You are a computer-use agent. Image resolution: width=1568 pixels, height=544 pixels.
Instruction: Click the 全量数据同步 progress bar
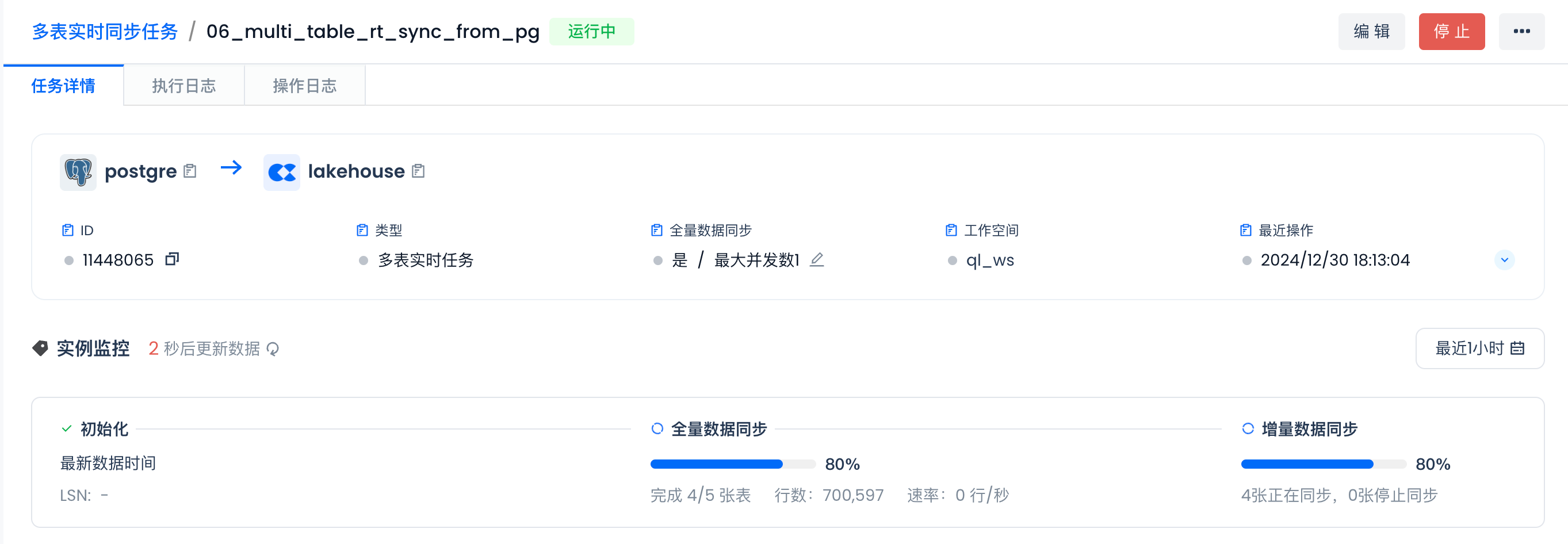point(733,464)
